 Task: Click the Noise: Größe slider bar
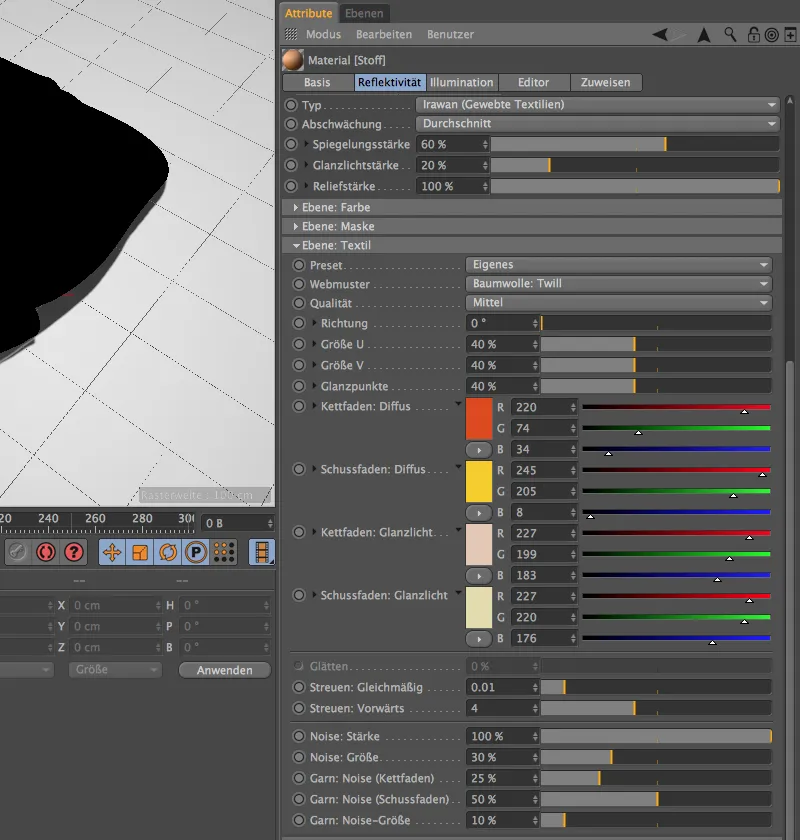pyautogui.click(x=656, y=757)
